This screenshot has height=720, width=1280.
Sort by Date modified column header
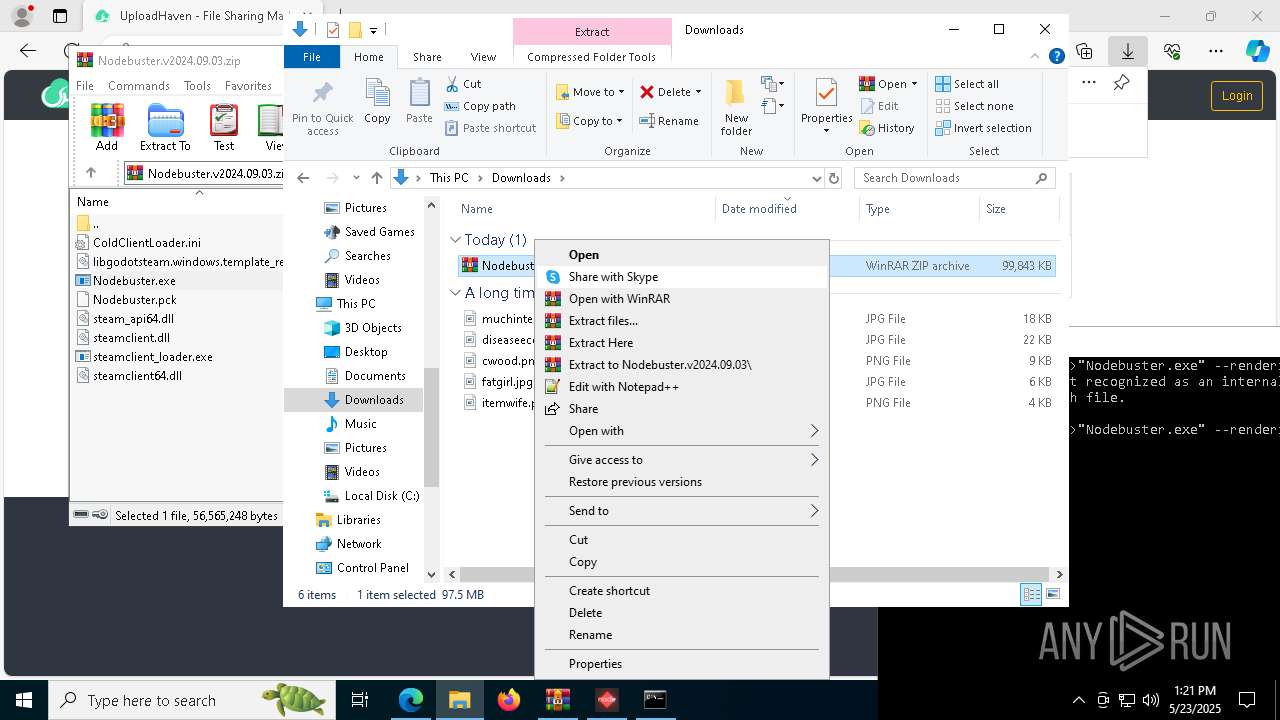(x=759, y=209)
